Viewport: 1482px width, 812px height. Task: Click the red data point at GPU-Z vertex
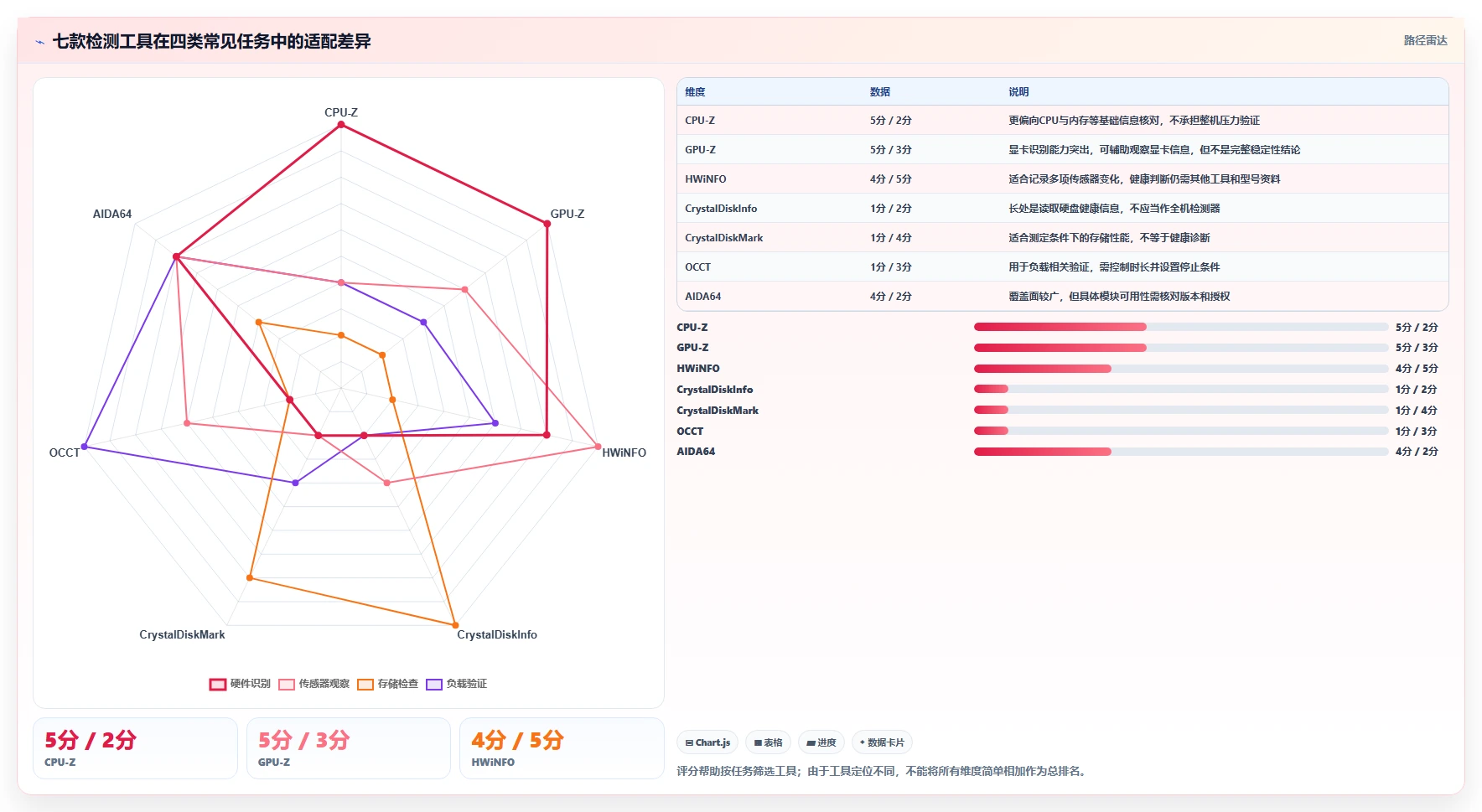pyautogui.click(x=547, y=224)
